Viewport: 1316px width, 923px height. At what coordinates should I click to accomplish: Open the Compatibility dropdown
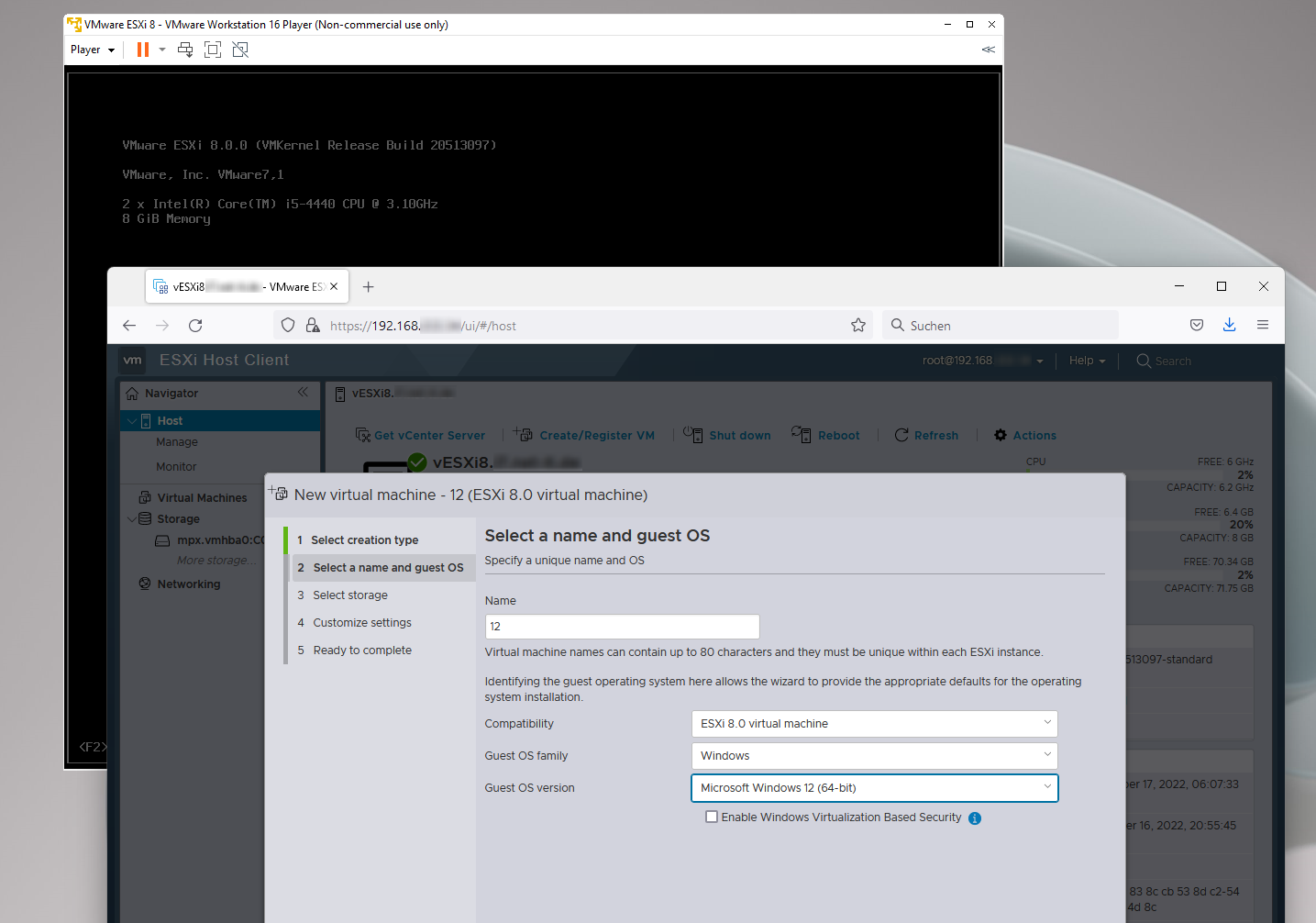tap(874, 724)
